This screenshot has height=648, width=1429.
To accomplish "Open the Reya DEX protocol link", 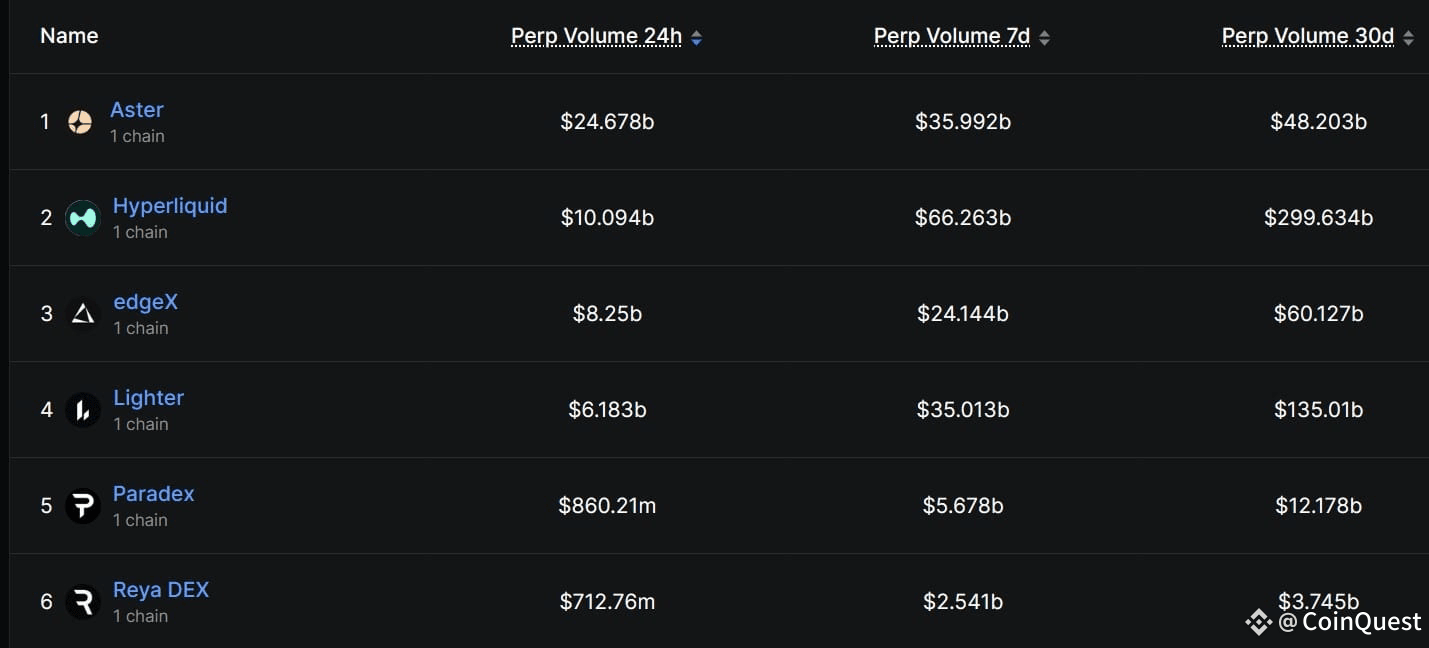I will [x=161, y=590].
